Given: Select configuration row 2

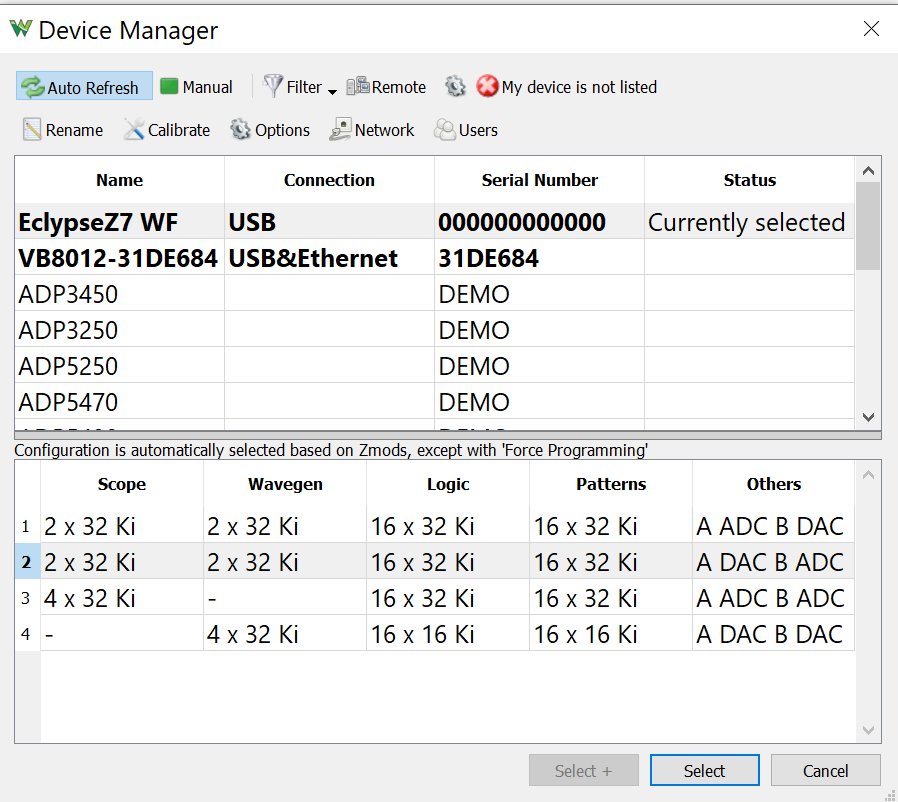Looking at the screenshot, I should click(x=434, y=561).
